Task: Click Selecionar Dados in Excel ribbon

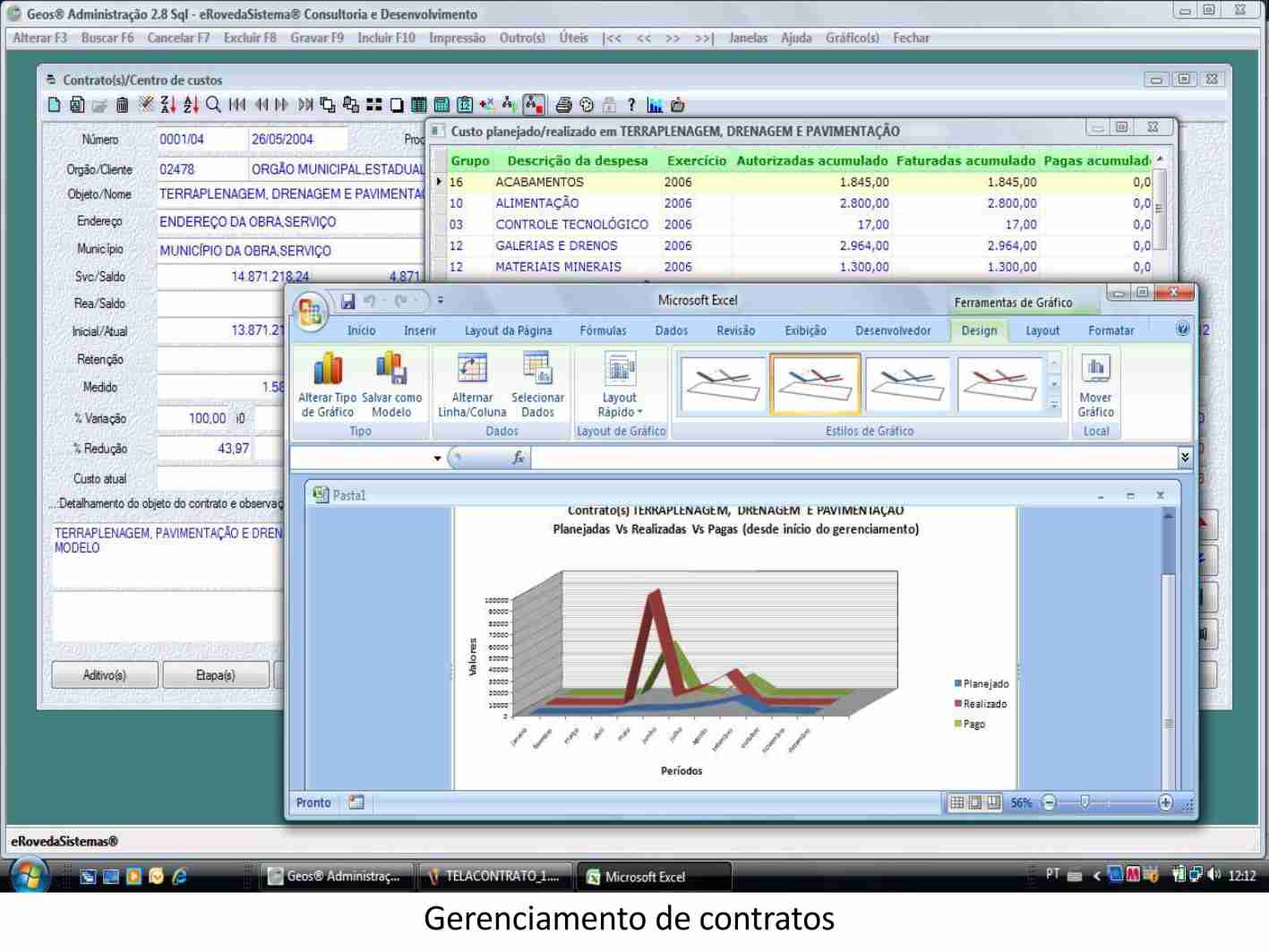Action: click(x=537, y=385)
